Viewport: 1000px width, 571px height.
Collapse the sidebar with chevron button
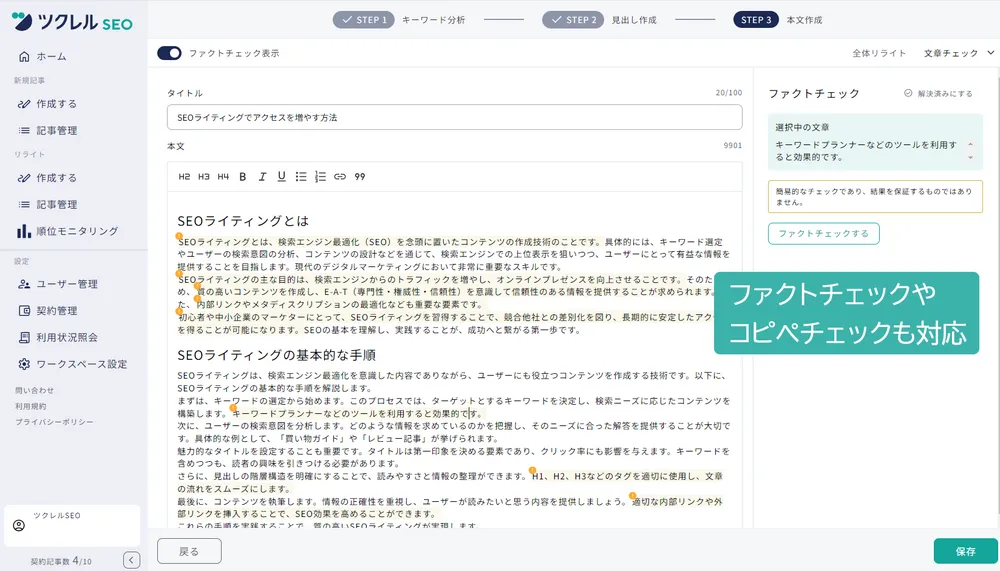(131, 560)
